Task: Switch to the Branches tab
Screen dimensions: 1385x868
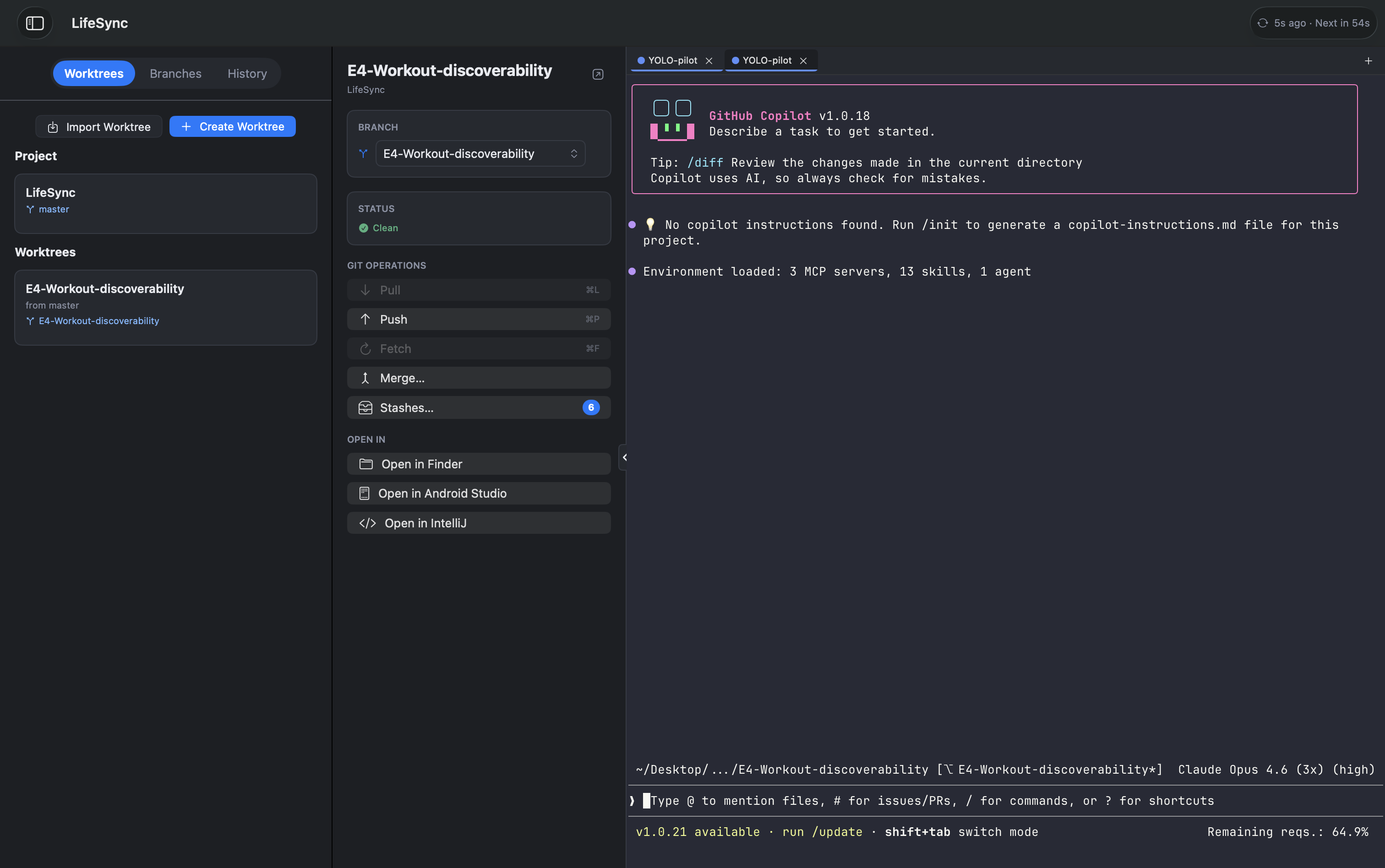Action: [x=176, y=74]
